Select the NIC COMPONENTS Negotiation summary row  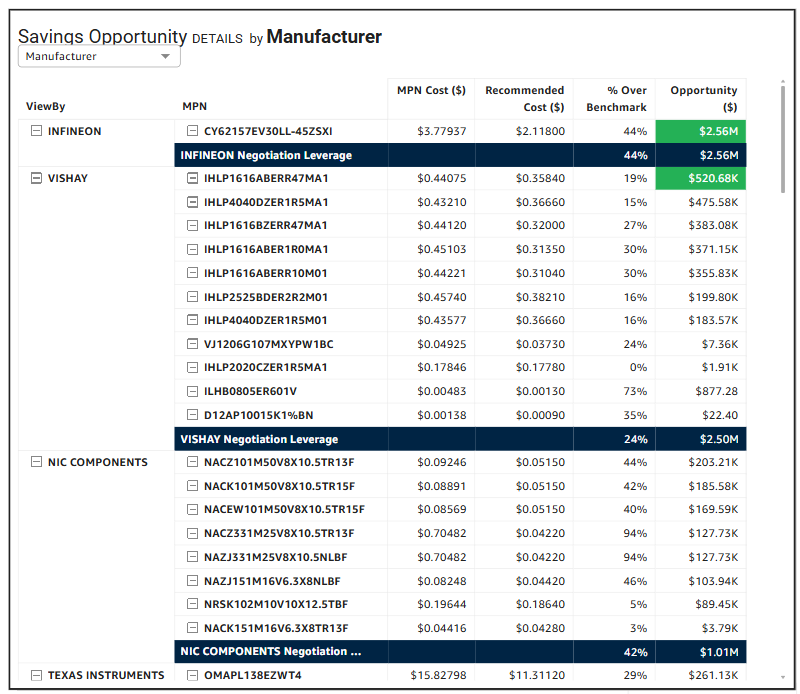[460, 652]
